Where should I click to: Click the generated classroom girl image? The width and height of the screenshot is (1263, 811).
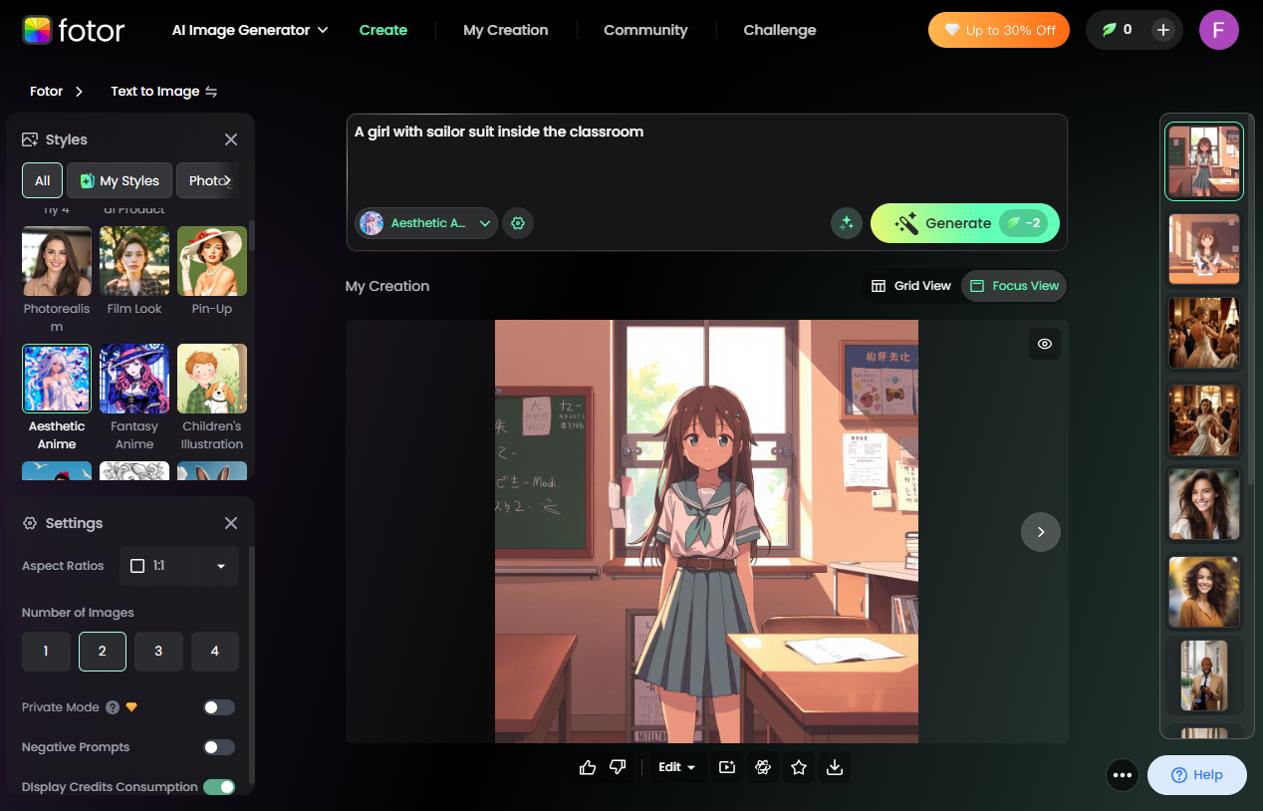[x=706, y=531]
